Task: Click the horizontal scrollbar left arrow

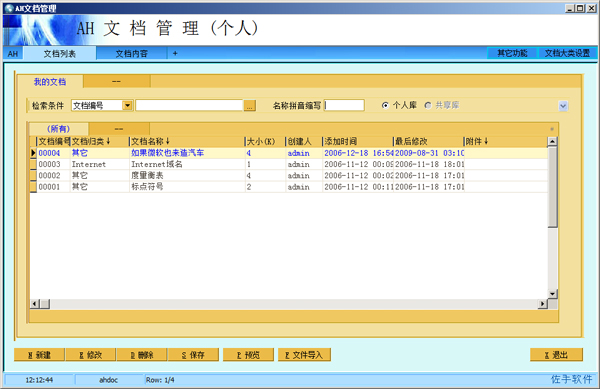Action: [35, 304]
